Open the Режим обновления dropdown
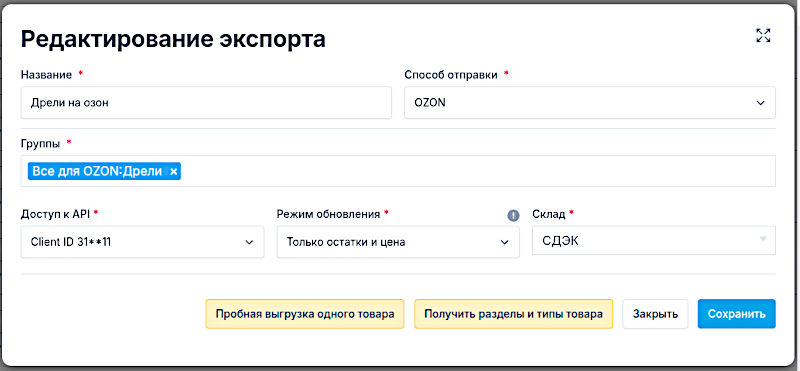This screenshot has width=800, height=371. pyautogui.click(x=398, y=242)
